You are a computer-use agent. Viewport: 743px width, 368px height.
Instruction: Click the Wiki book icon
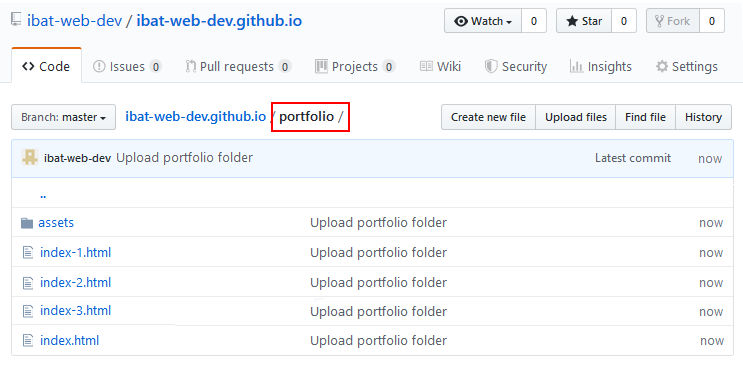click(426, 67)
